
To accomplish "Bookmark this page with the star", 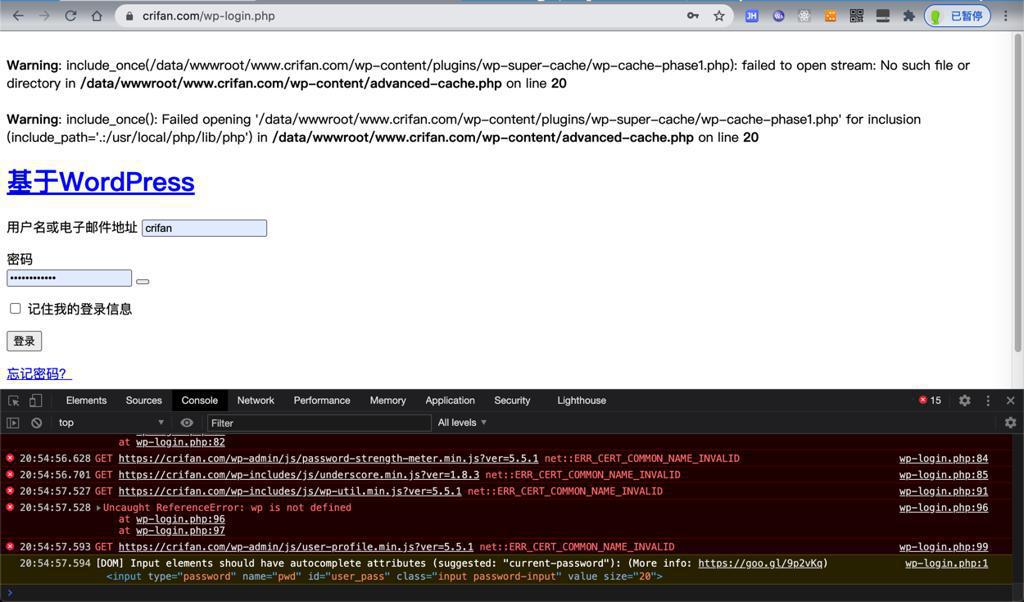I will tap(719, 16).
